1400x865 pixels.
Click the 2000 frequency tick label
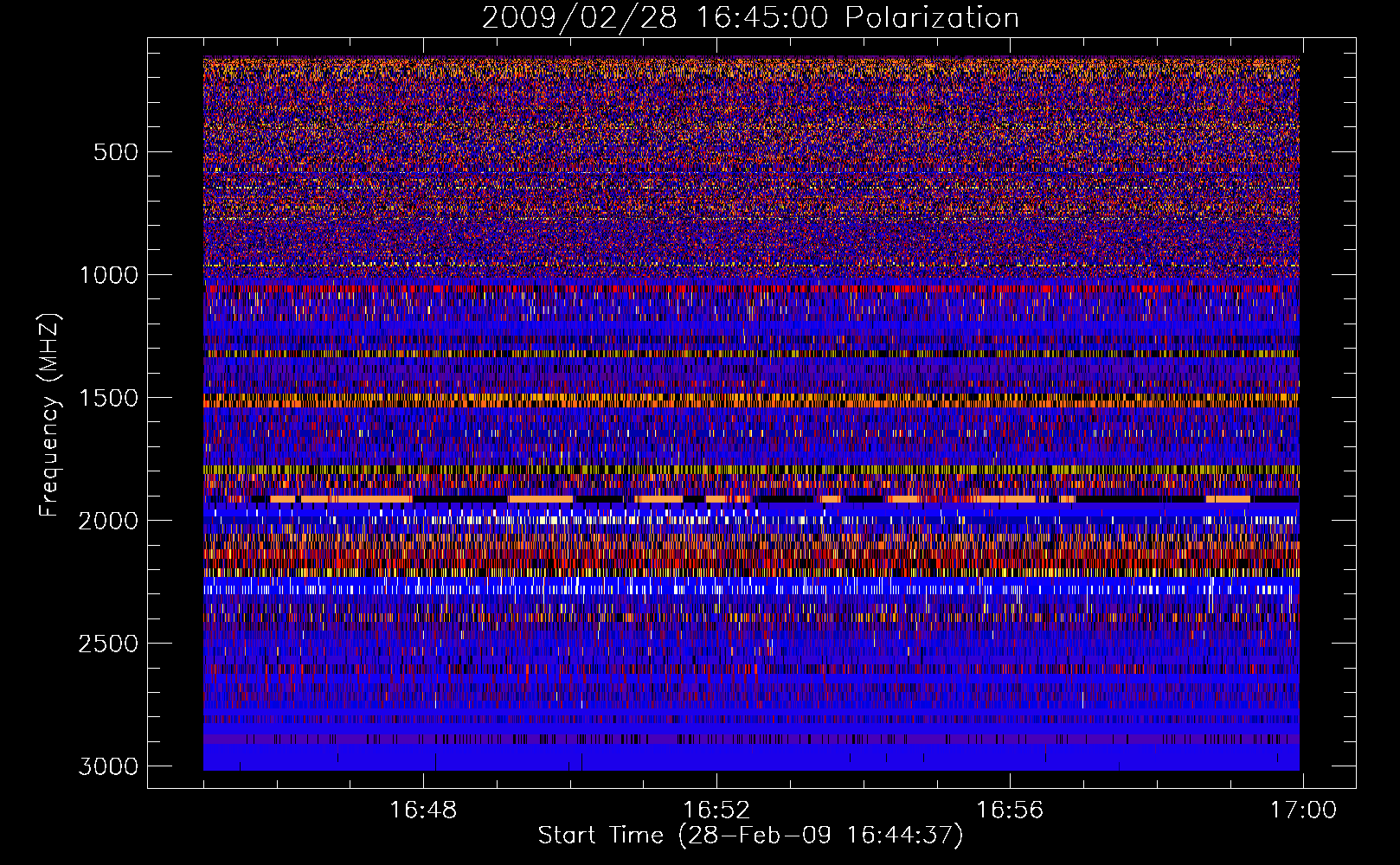point(108,521)
